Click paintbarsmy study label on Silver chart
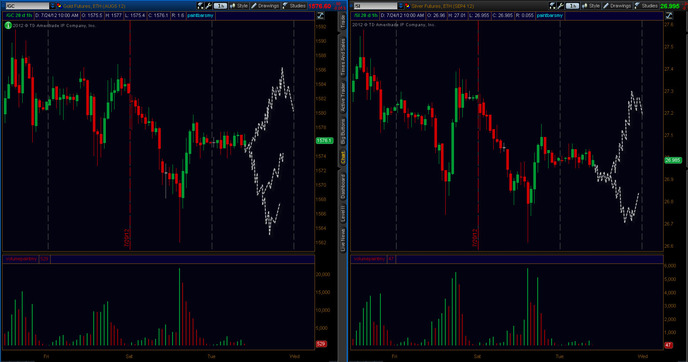The image size is (688, 362). click(549, 15)
